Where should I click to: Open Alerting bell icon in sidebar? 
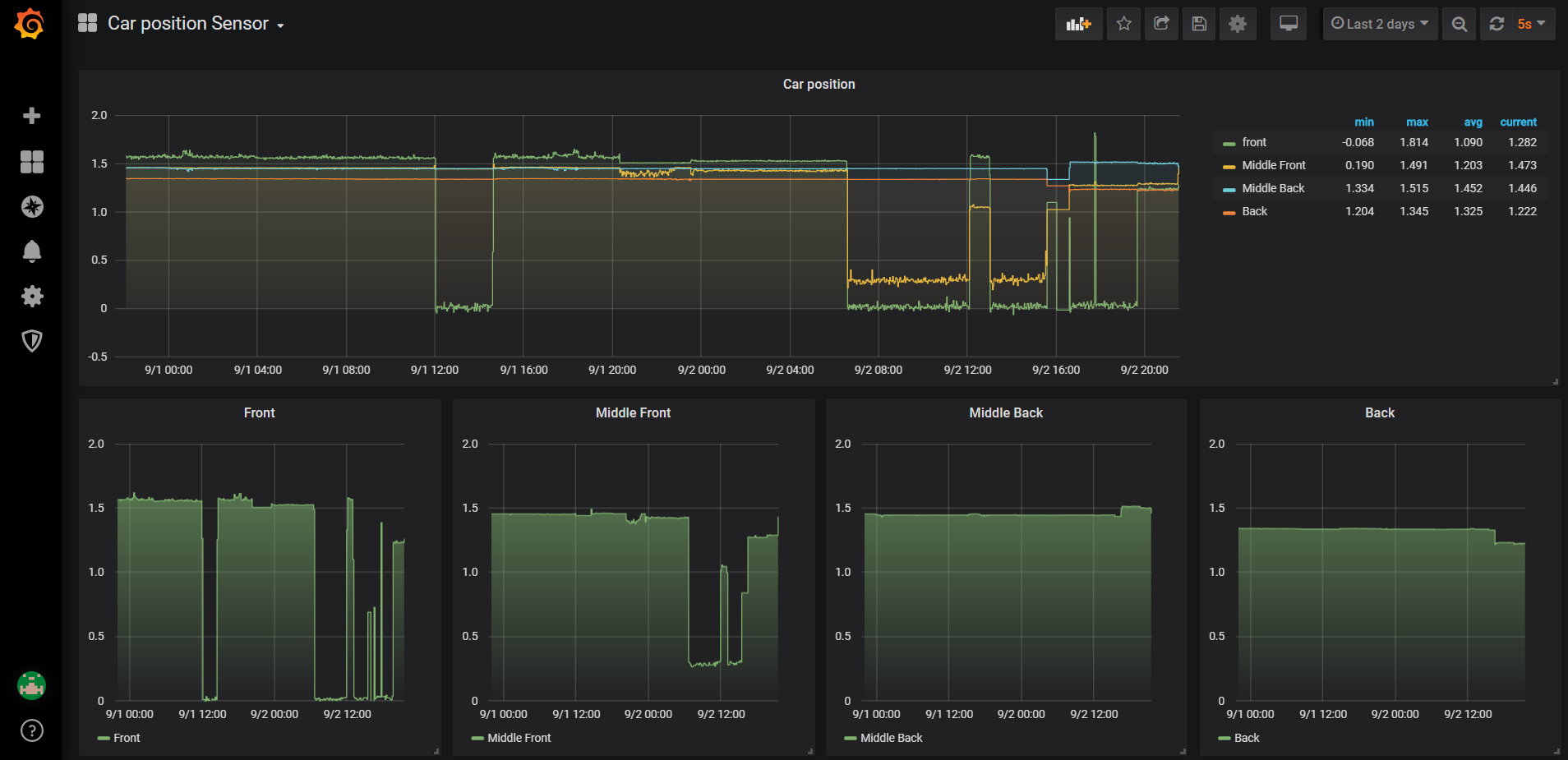(x=32, y=251)
